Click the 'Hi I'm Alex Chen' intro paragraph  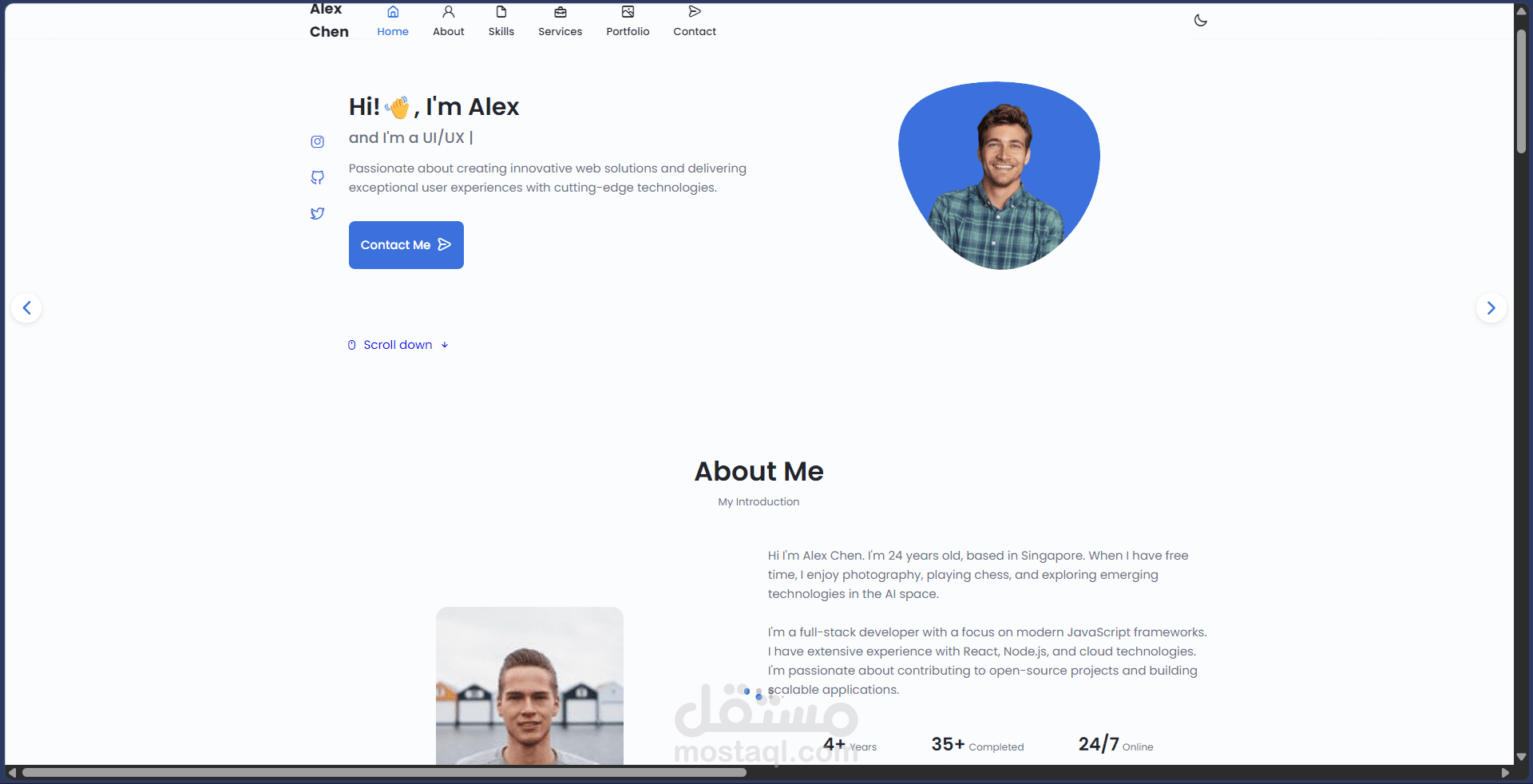[978, 575]
